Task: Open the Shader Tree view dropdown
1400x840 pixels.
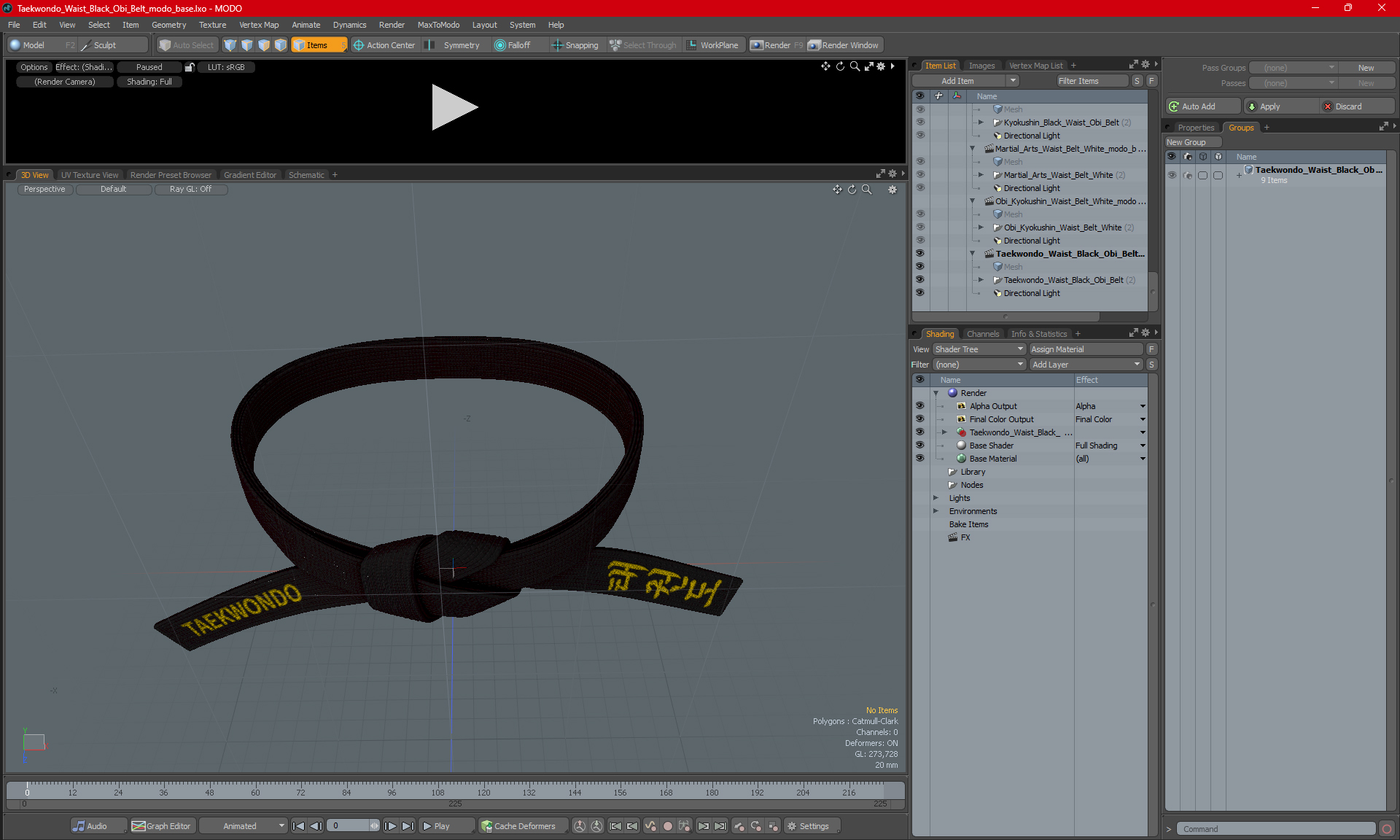Action: coord(979,349)
